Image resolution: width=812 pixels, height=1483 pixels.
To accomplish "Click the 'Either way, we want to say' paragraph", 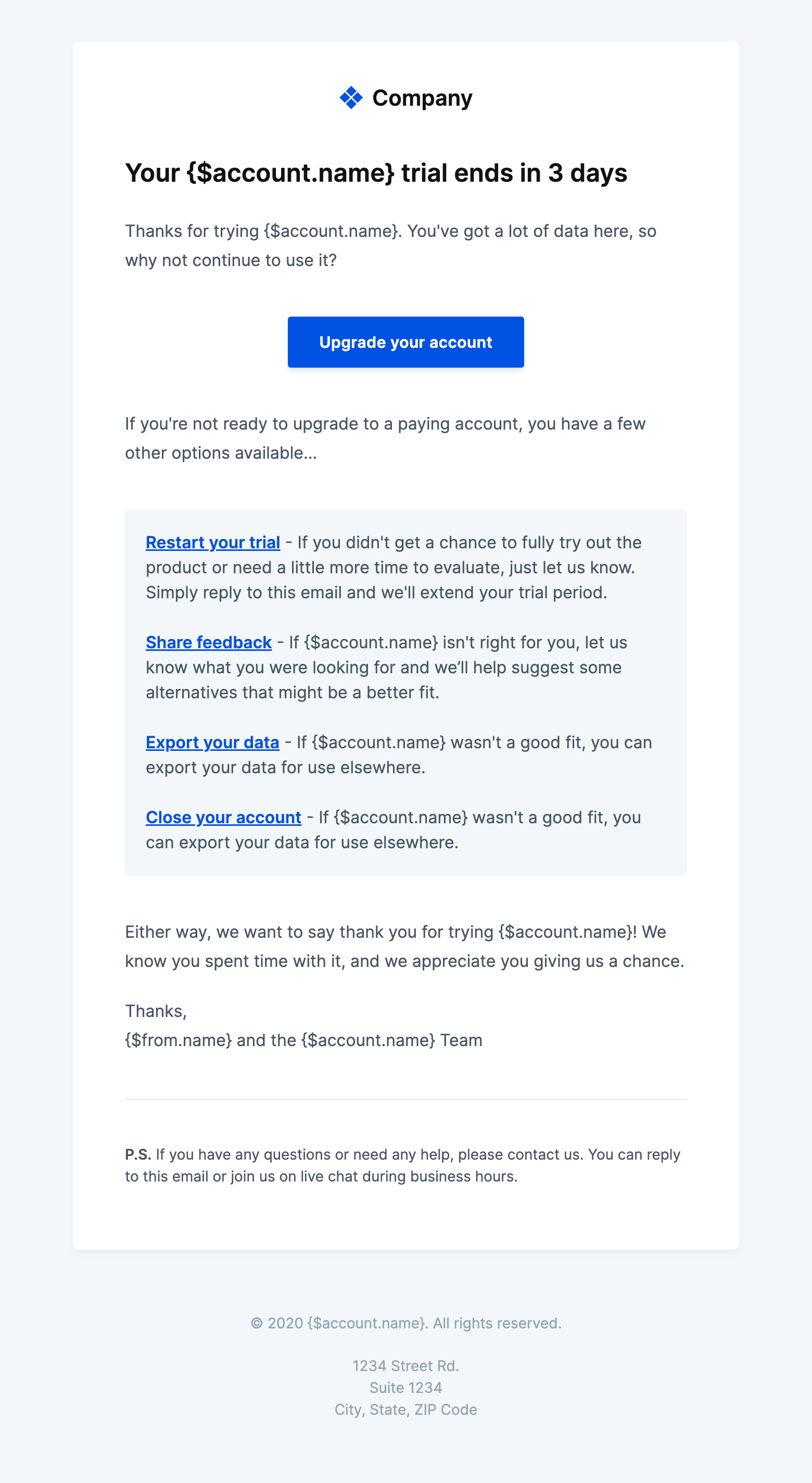I will [404, 946].
